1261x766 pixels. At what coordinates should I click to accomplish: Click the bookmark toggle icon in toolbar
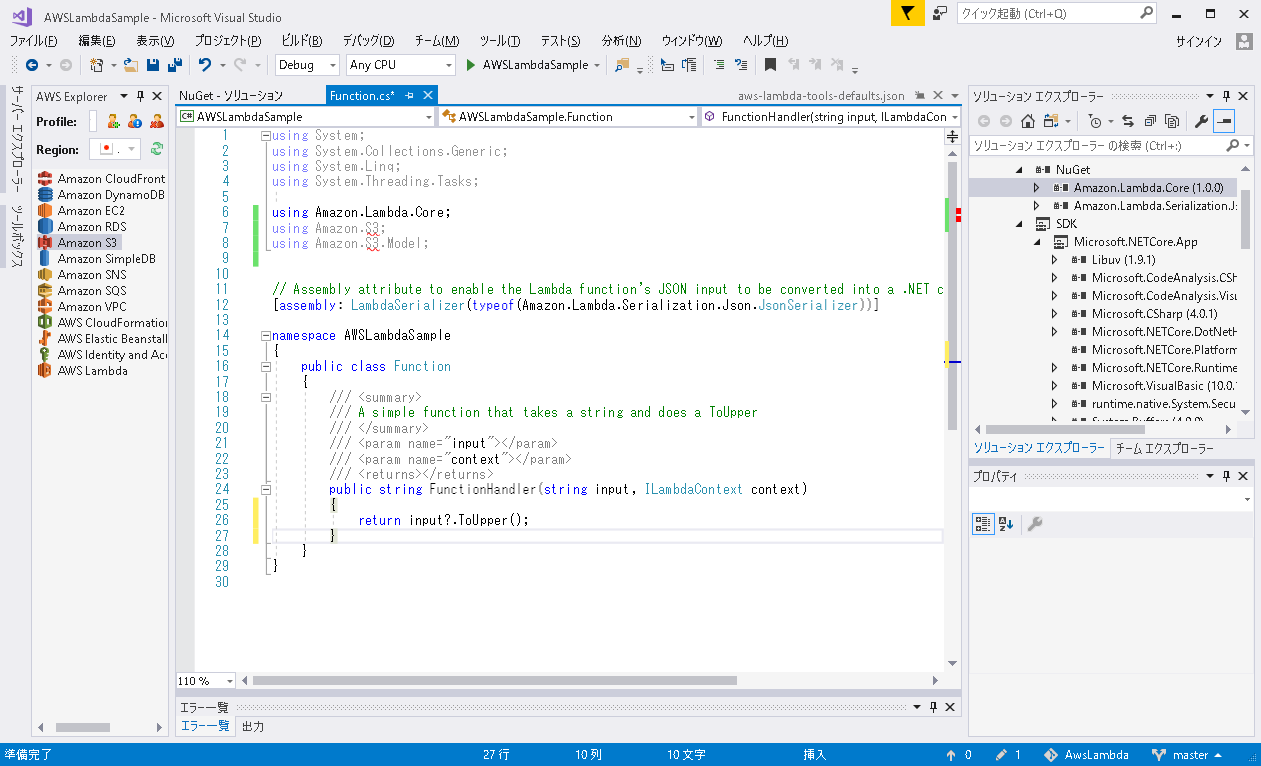click(770, 65)
